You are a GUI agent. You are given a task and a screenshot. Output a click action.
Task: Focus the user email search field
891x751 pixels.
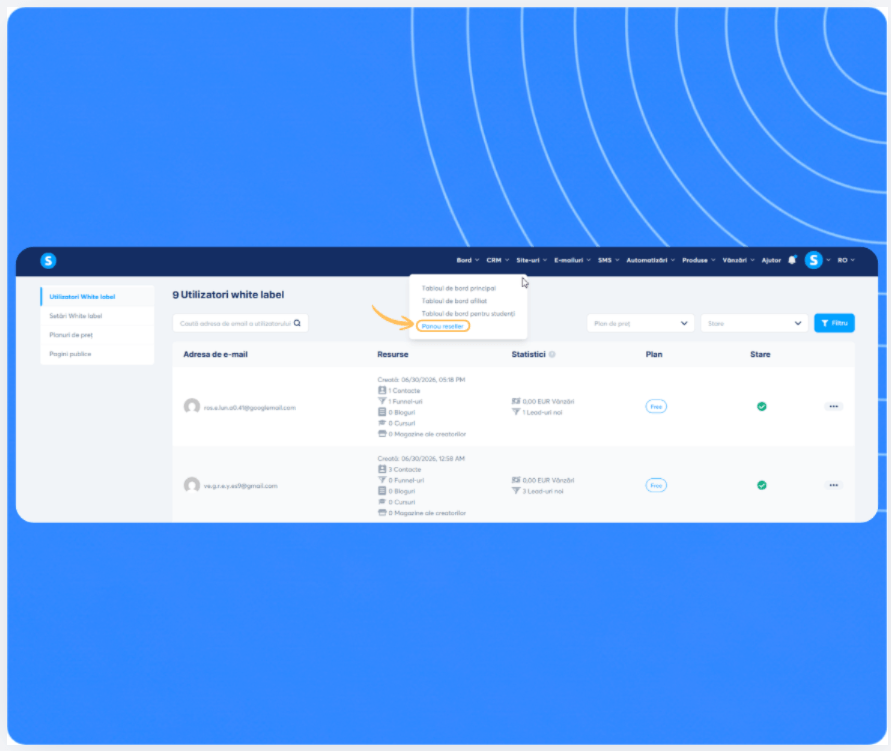240,323
